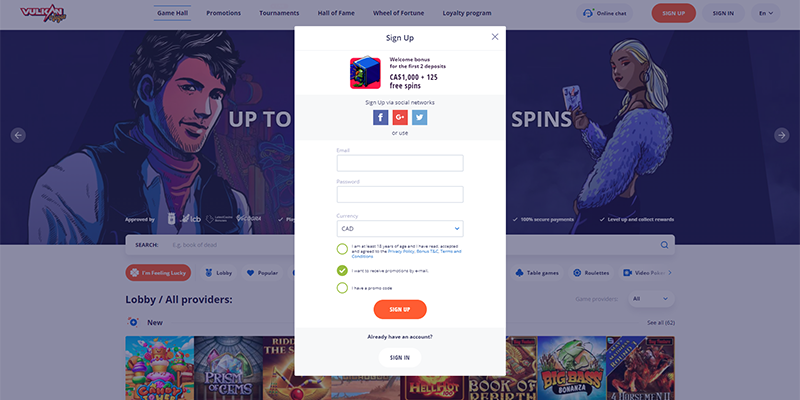Sign up with the Facebook icon
The height and width of the screenshot is (400, 800).
pos(381,117)
